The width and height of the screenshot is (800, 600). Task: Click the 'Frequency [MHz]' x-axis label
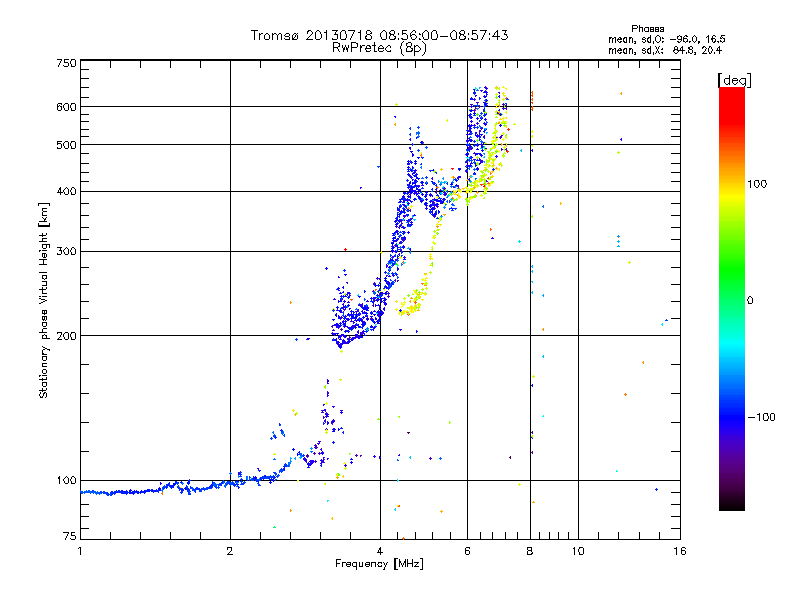[379, 564]
